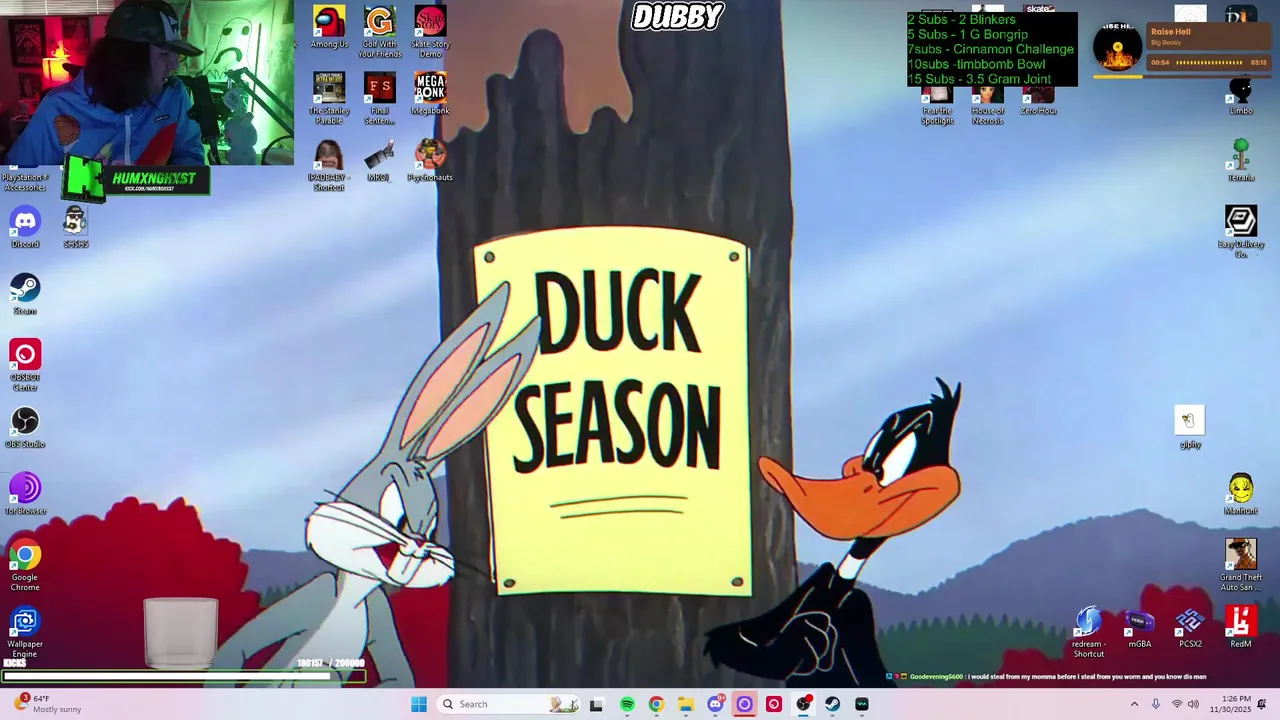
Task: Open Google Chrome desktop shortcut
Action: (x=25, y=565)
